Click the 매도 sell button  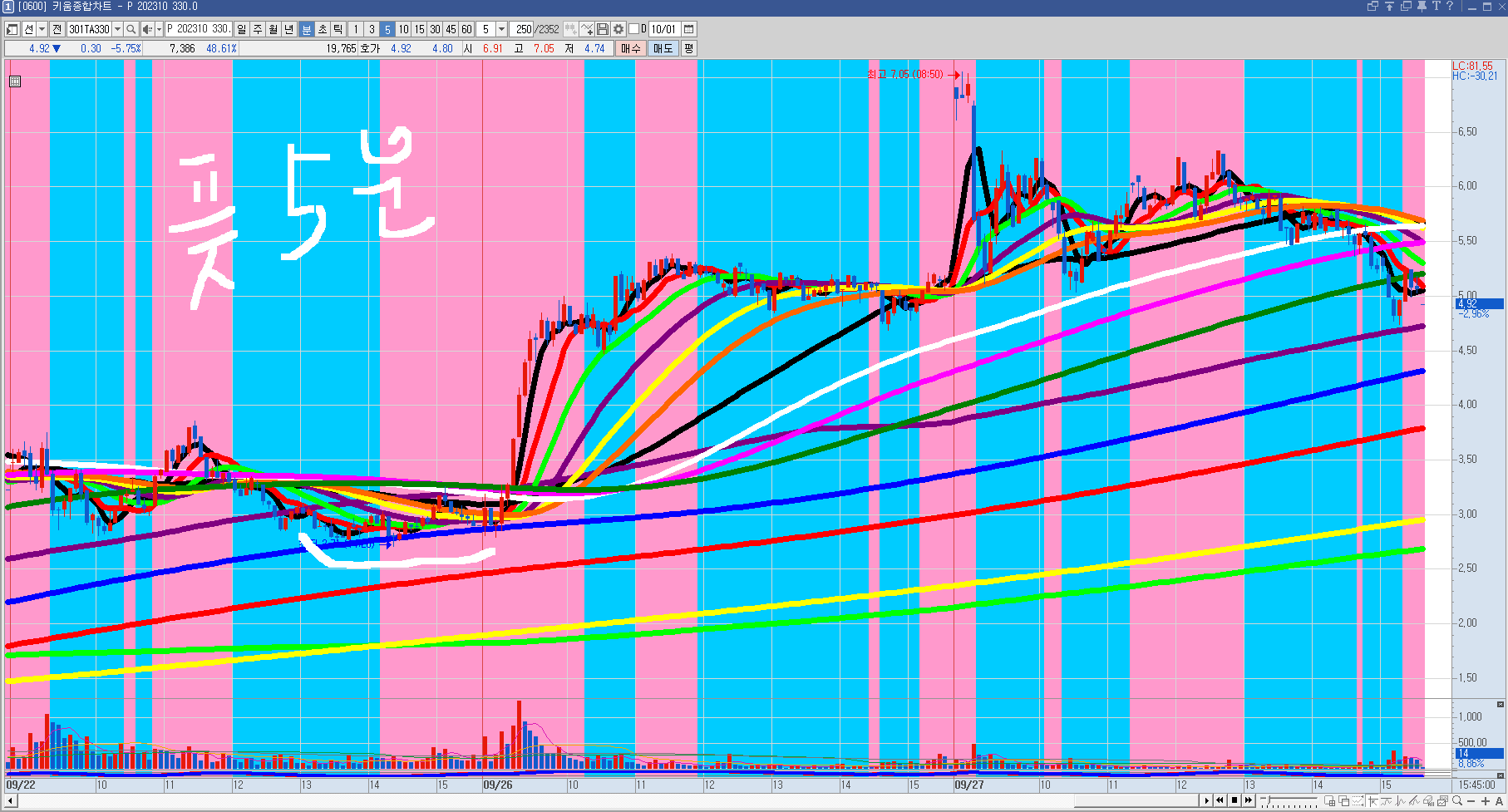tap(663, 48)
